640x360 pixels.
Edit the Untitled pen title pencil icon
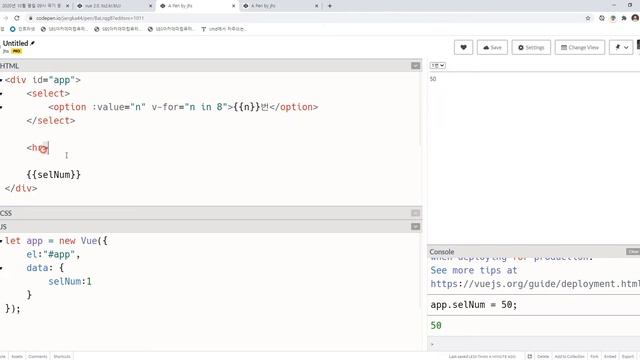coord(33,43)
